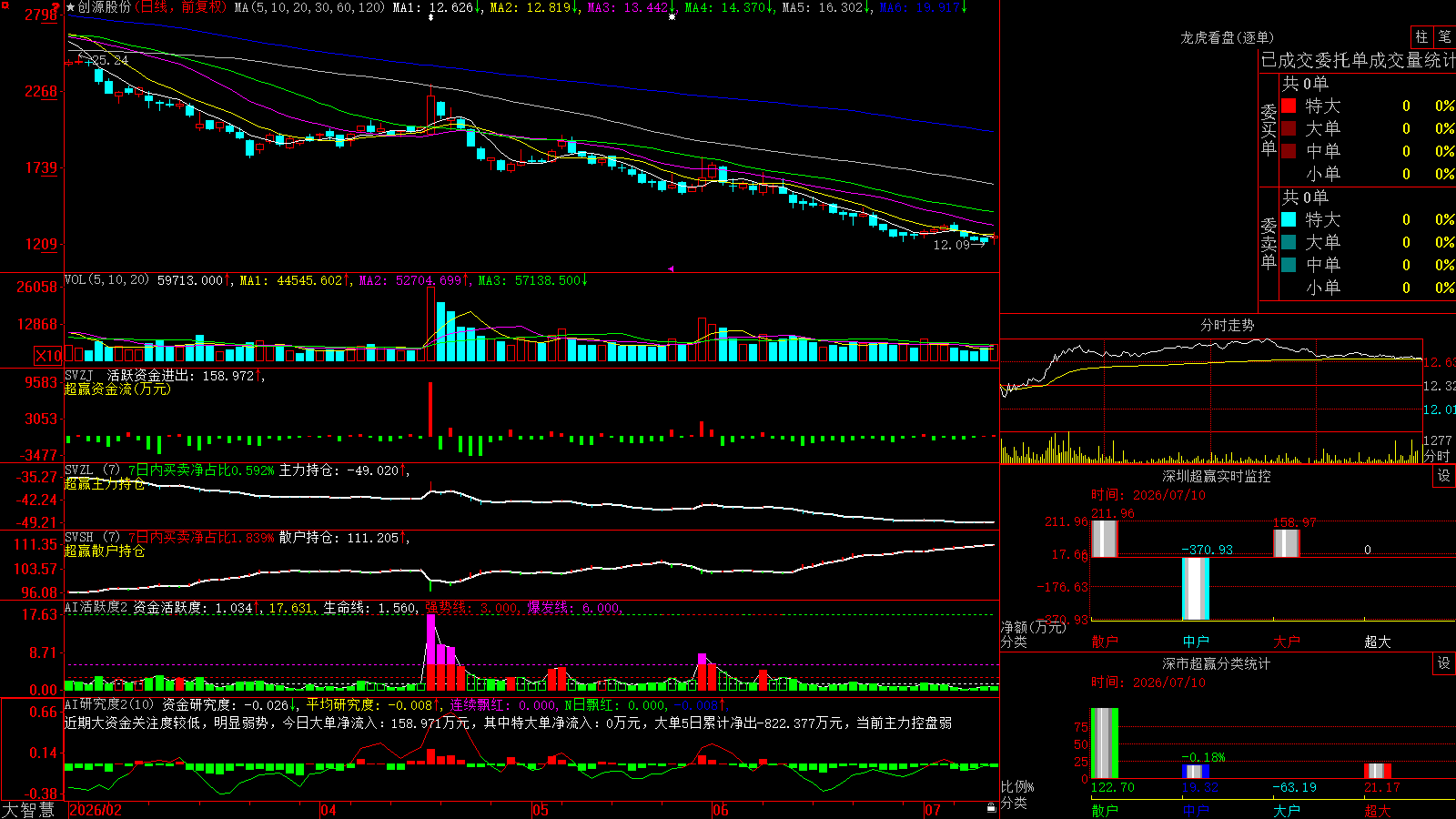1456x819 pixels.
Task: Click the AI研究度2(10) indicator label
Action: (110, 704)
